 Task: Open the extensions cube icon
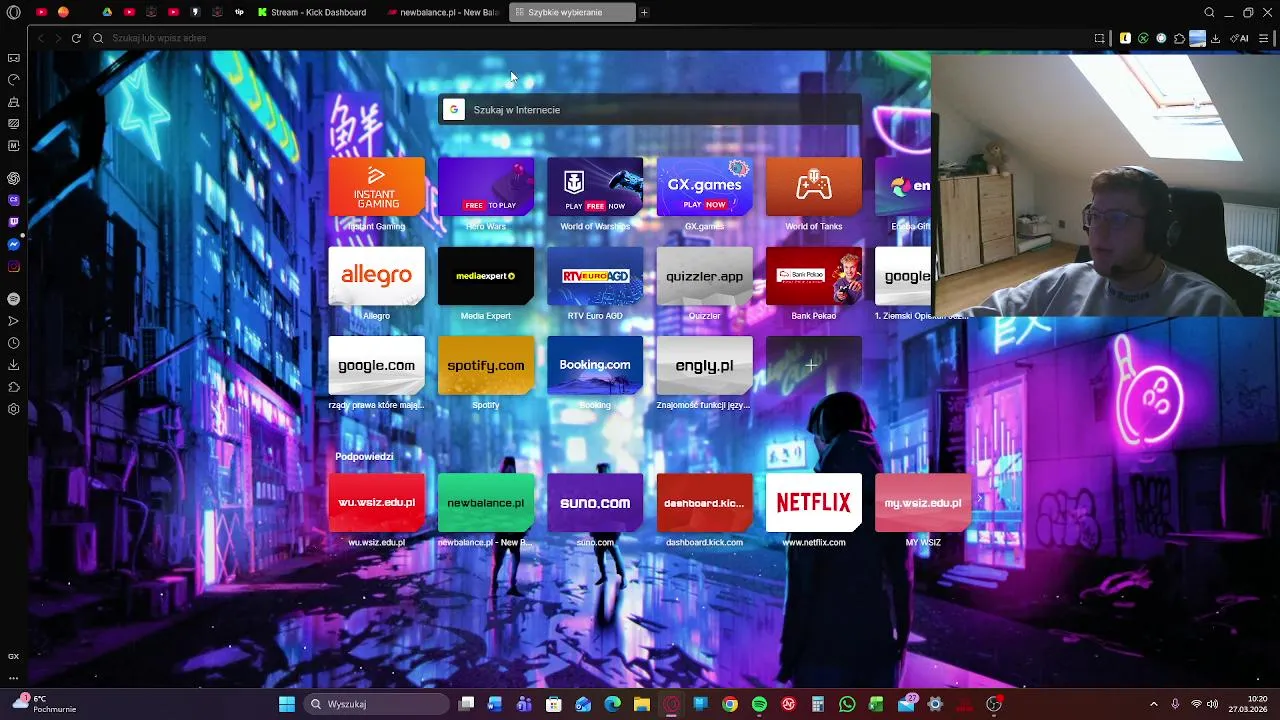(x=1179, y=38)
